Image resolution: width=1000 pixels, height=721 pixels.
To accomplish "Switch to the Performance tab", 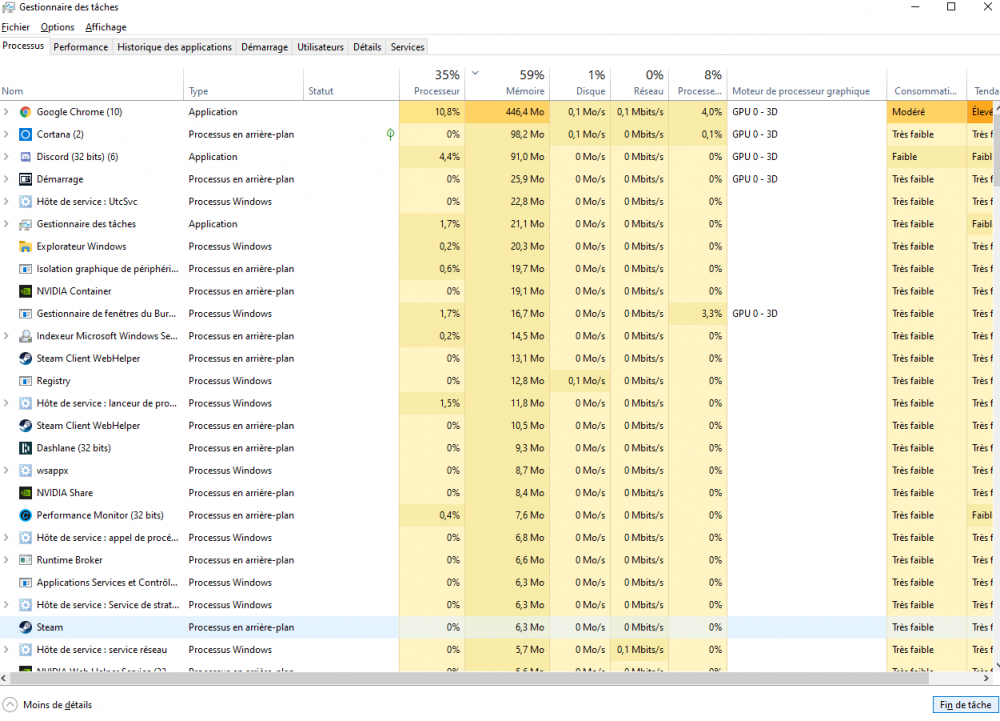I will pos(80,47).
